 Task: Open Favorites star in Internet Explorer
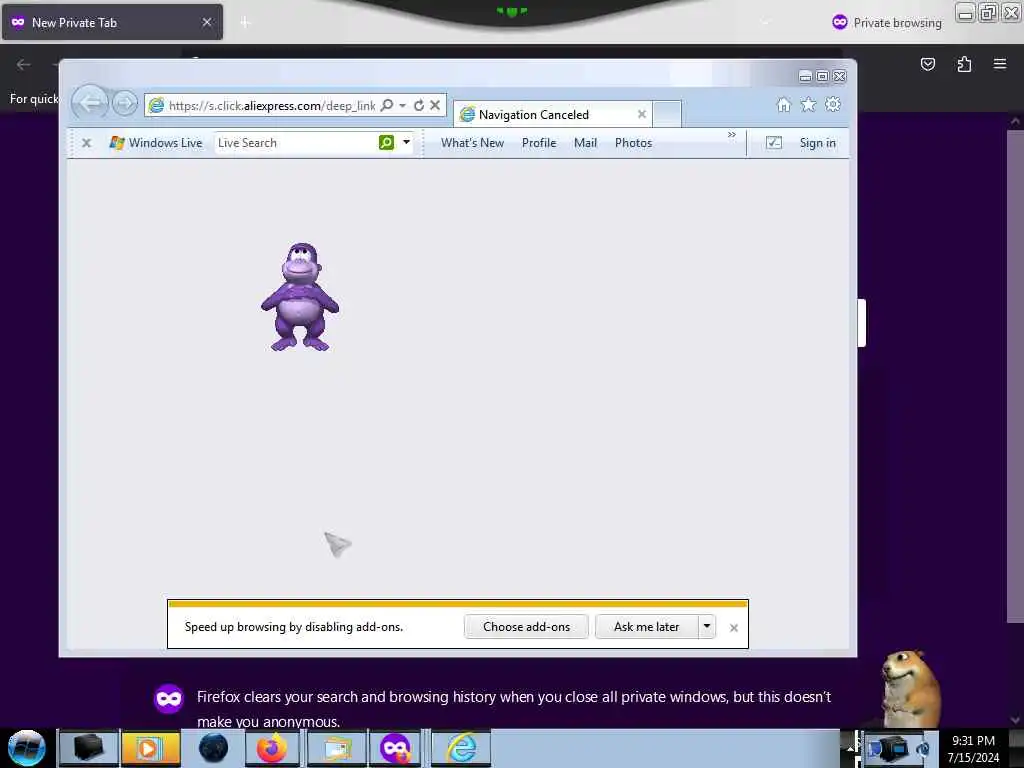pos(808,104)
